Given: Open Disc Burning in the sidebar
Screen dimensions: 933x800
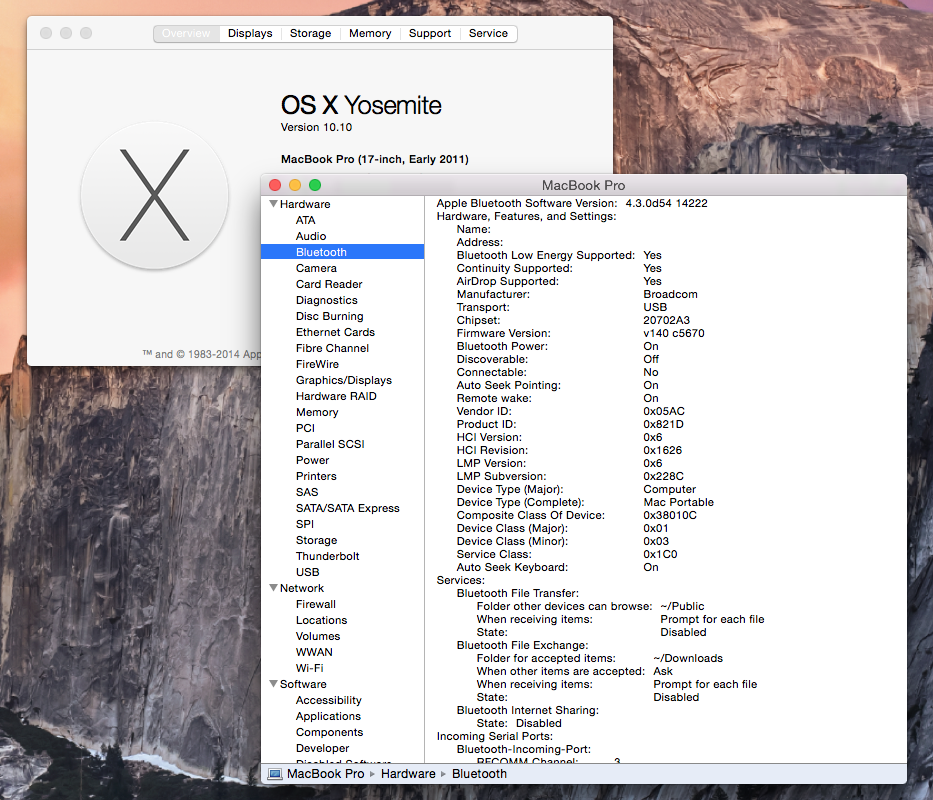Looking at the screenshot, I should [330, 316].
